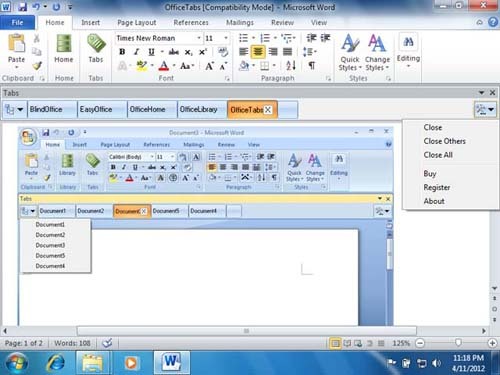Click the Decrease Indent icon
The height and width of the screenshot is (375, 500).
[311, 38]
